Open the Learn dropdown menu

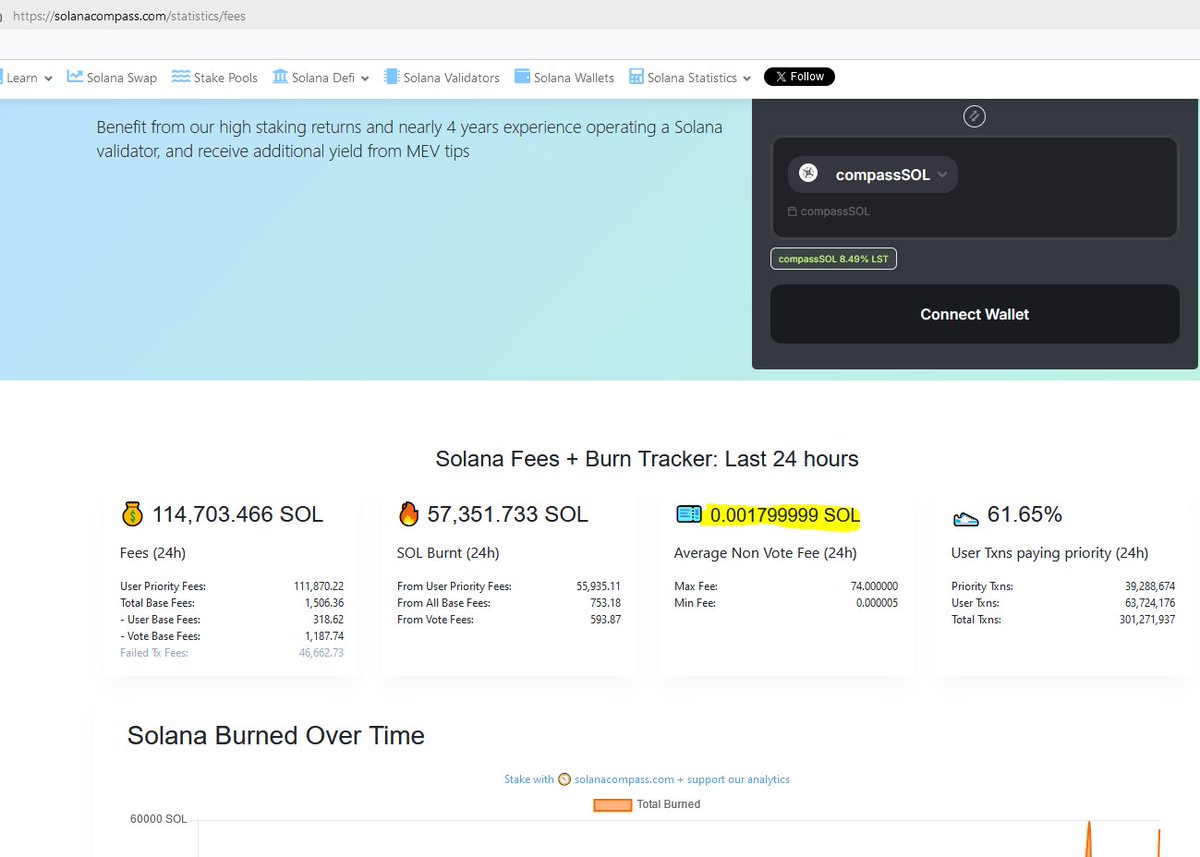pyautogui.click(x=29, y=77)
